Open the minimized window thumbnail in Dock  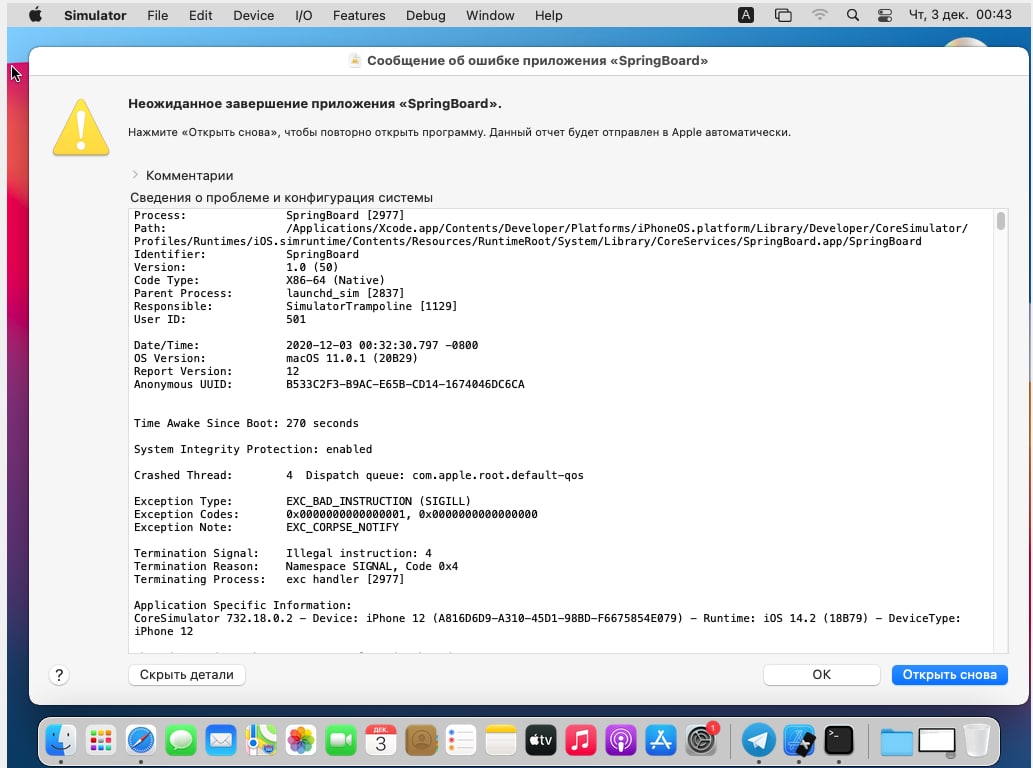click(x=936, y=740)
